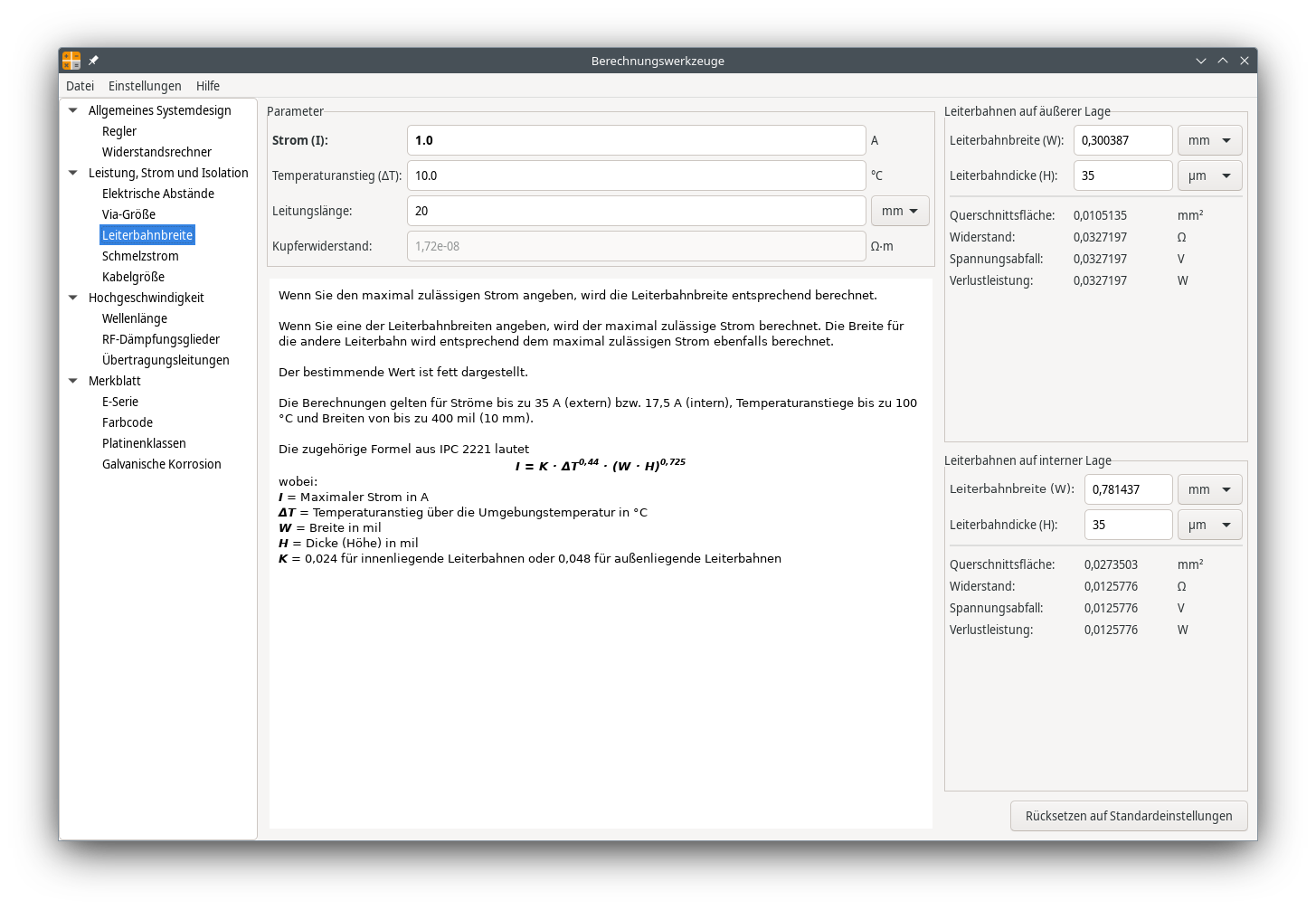
Task: Select Farbcode under Merkblatt
Action: 128,422
